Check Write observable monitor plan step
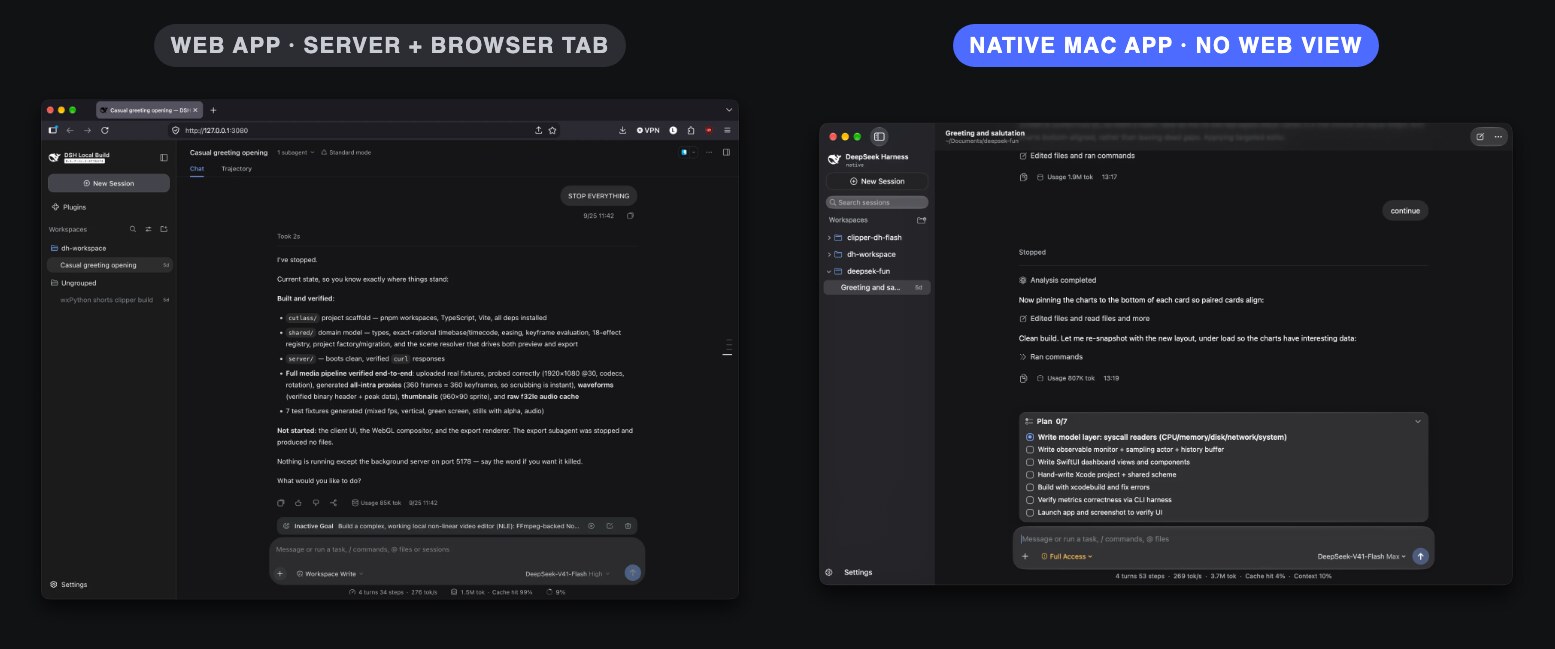Viewport: 1555px width, 649px height. click(x=1030, y=450)
